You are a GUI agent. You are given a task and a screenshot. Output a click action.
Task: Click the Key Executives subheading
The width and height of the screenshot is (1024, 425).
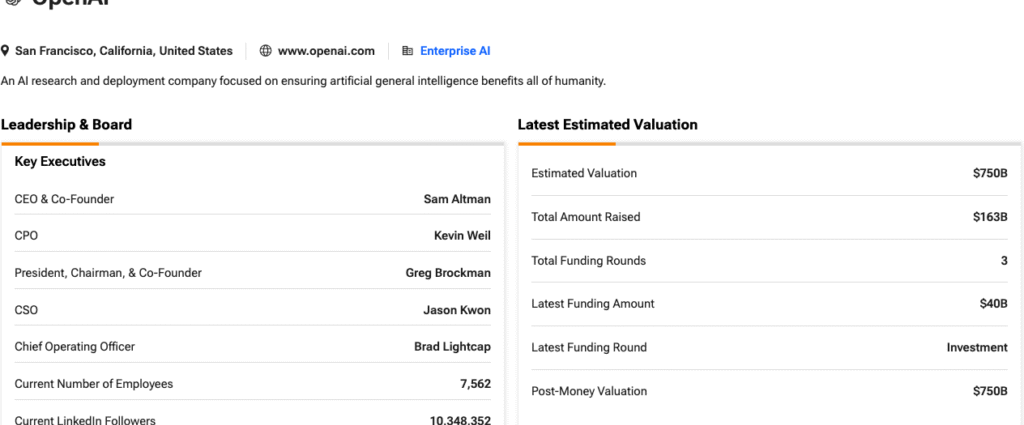tap(60, 161)
